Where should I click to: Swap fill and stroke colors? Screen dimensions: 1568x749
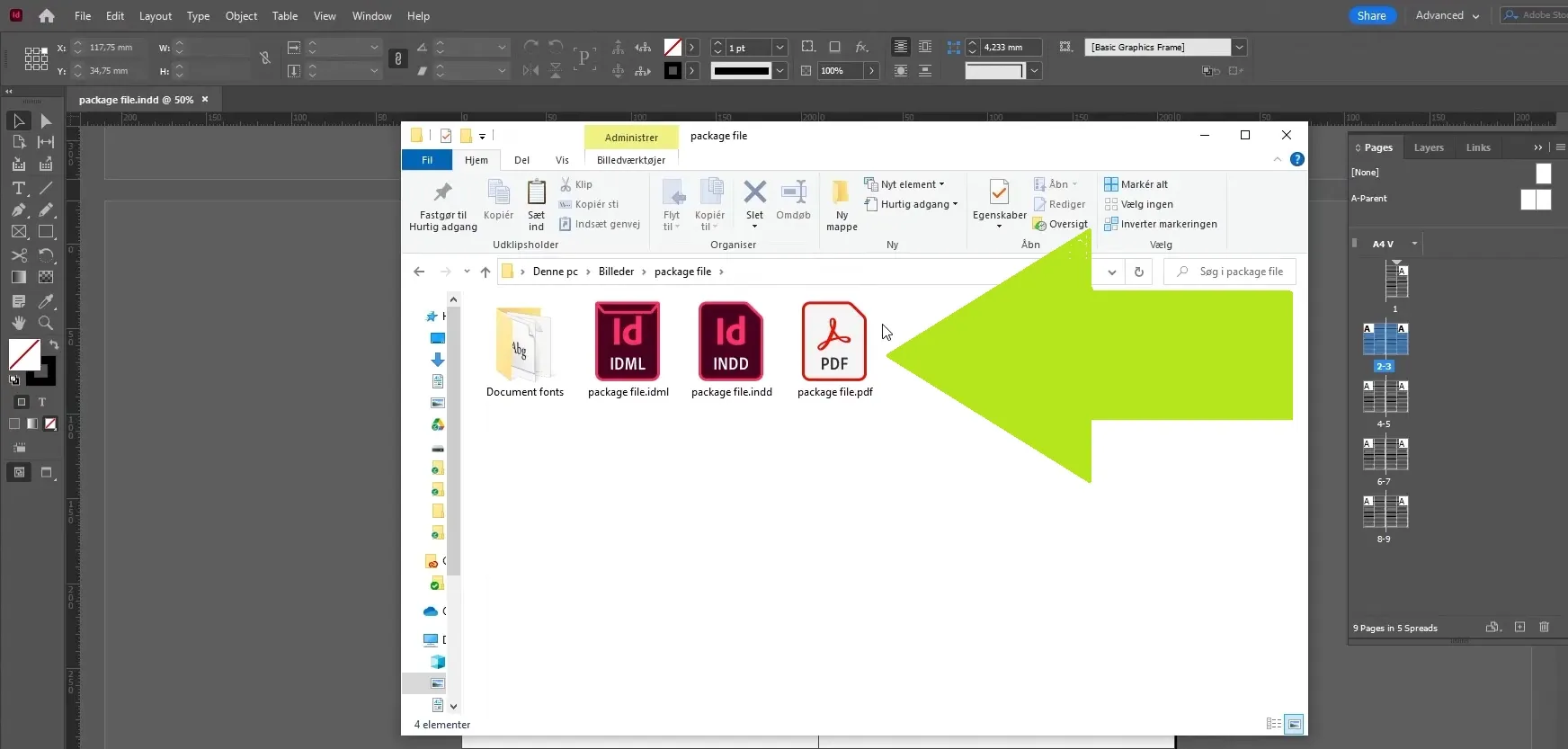pos(53,345)
